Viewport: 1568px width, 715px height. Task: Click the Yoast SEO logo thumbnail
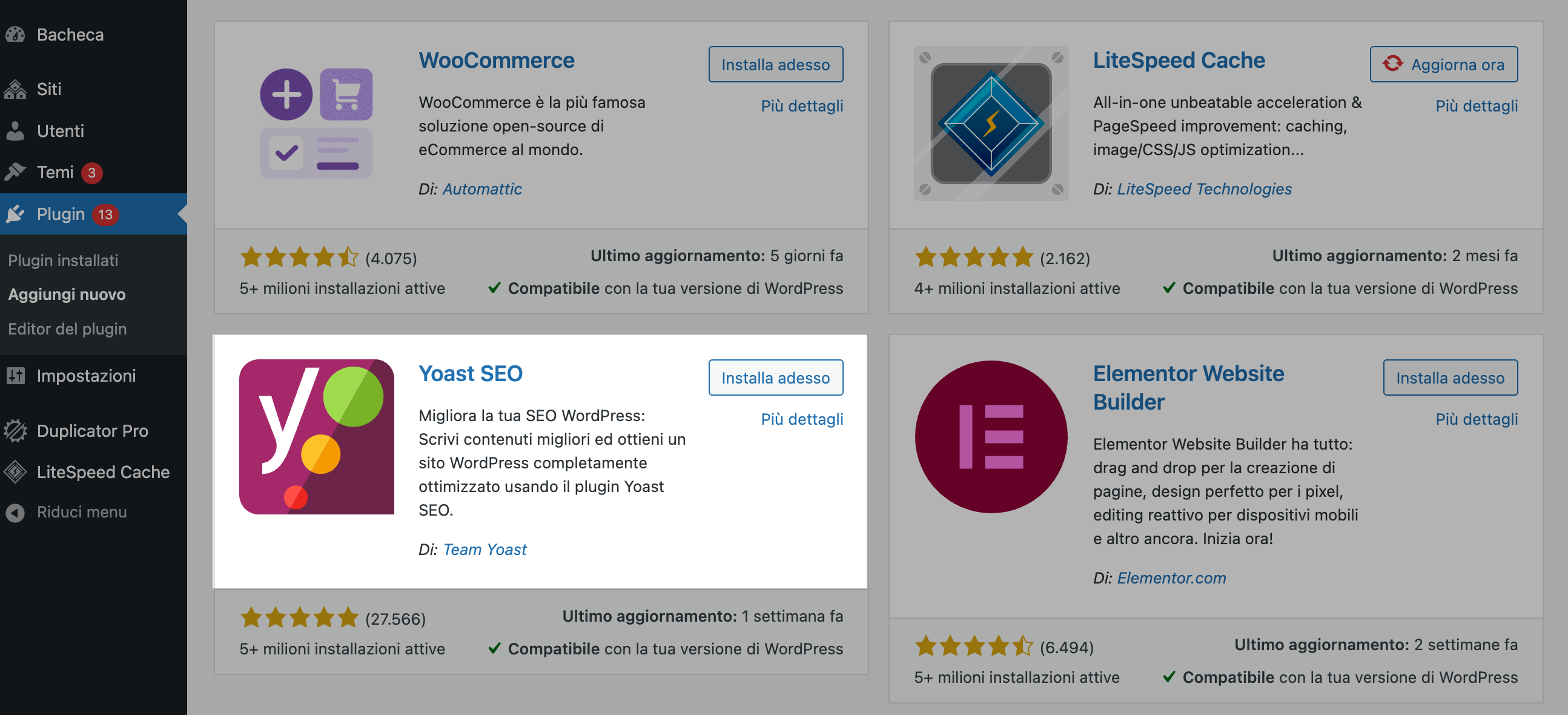[317, 437]
